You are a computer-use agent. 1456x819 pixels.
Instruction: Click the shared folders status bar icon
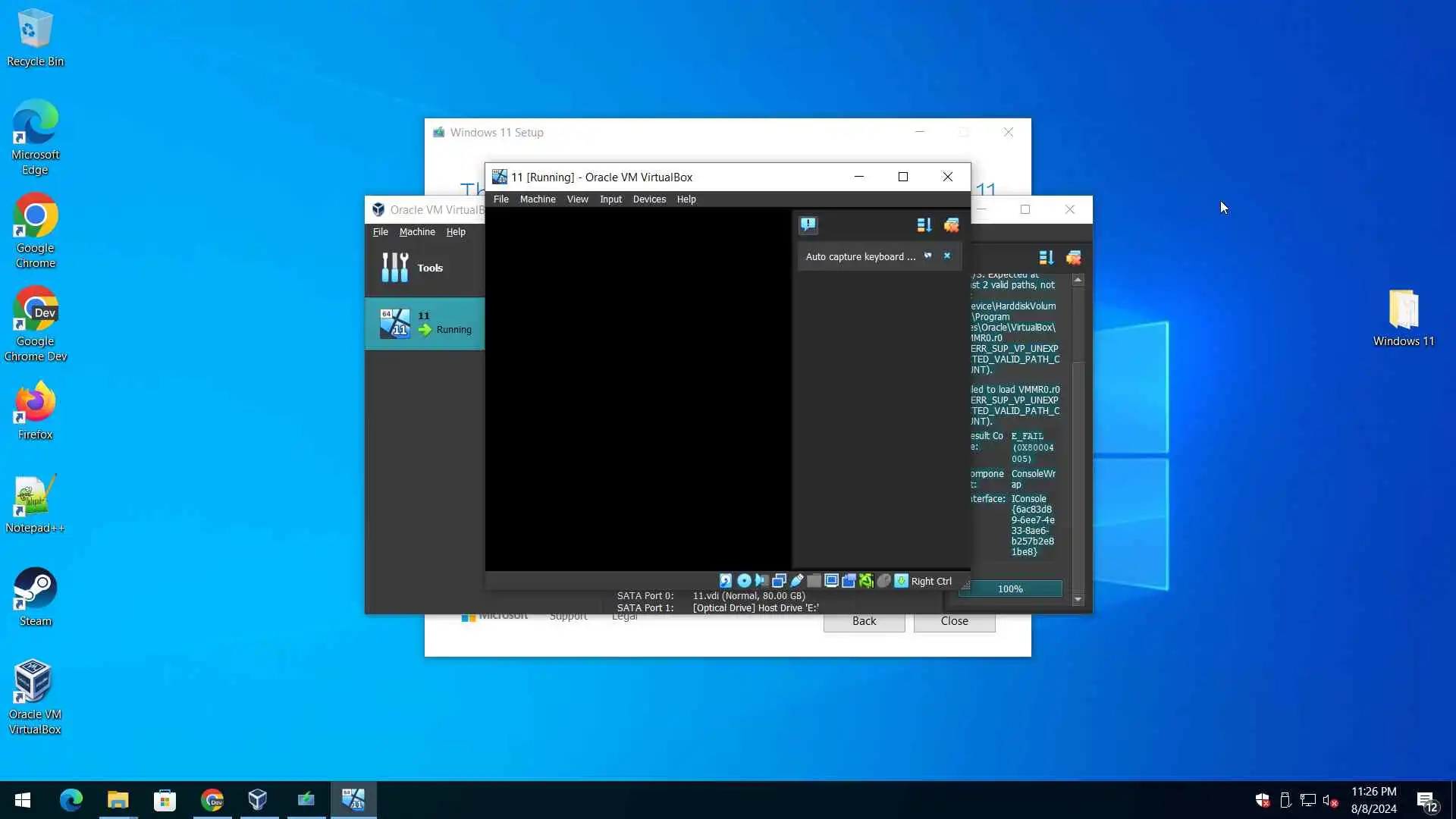(x=814, y=581)
